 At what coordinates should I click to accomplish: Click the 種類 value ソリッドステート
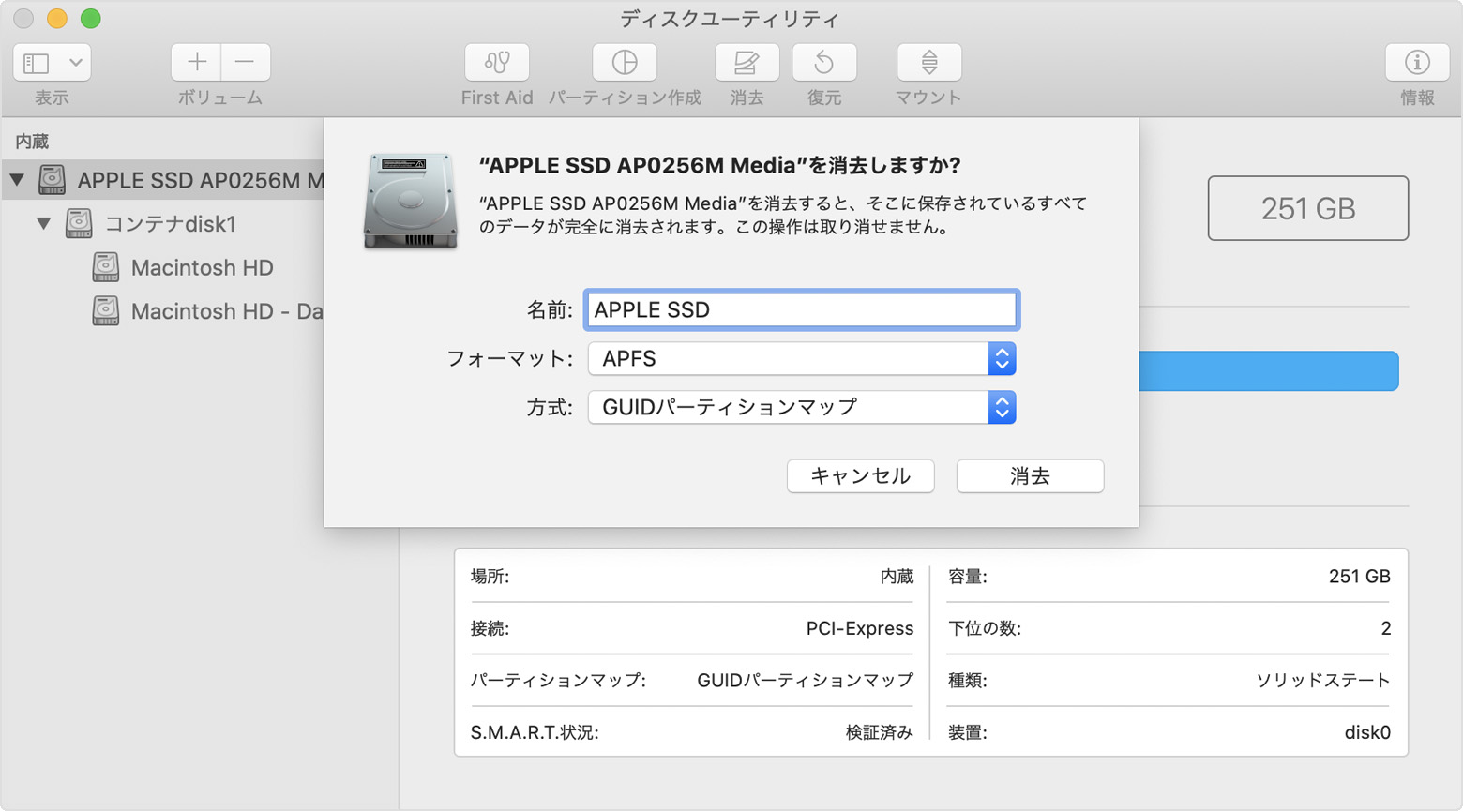pos(1323,681)
